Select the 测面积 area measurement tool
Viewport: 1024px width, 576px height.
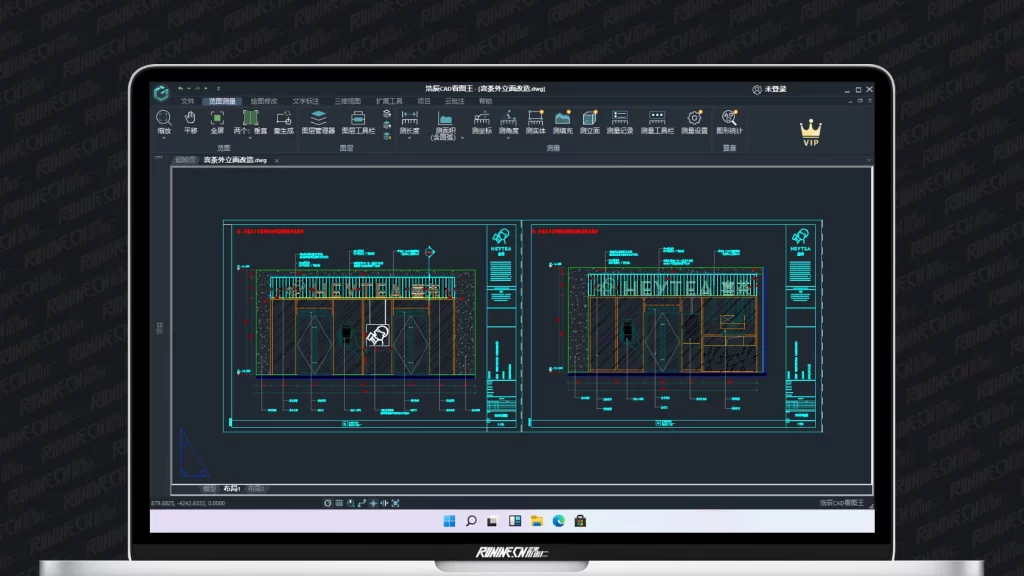445,119
